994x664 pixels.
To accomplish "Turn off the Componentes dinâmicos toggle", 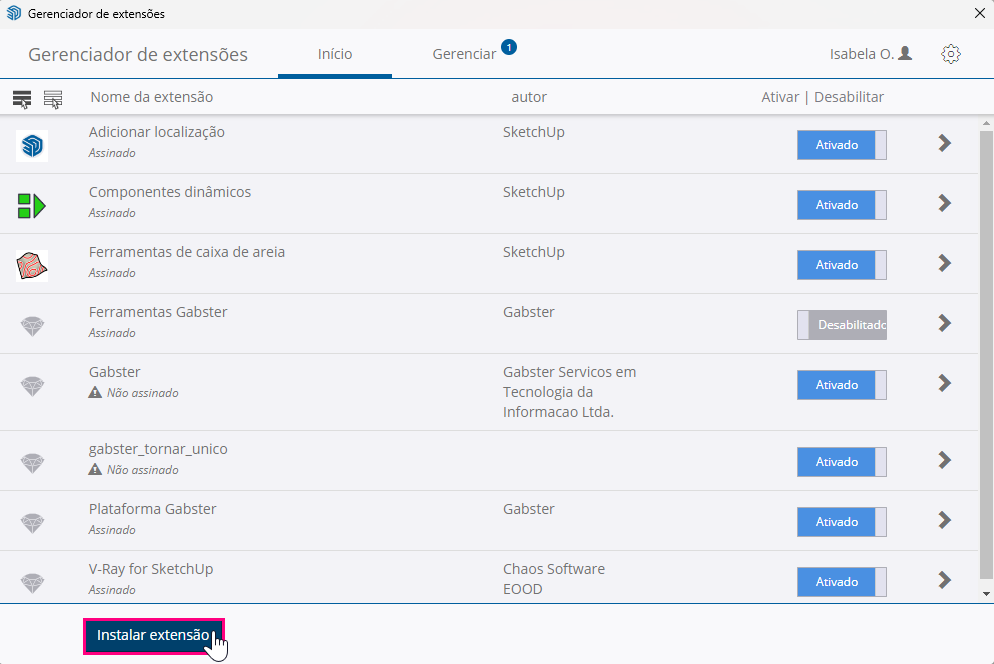I will coord(841,205).
